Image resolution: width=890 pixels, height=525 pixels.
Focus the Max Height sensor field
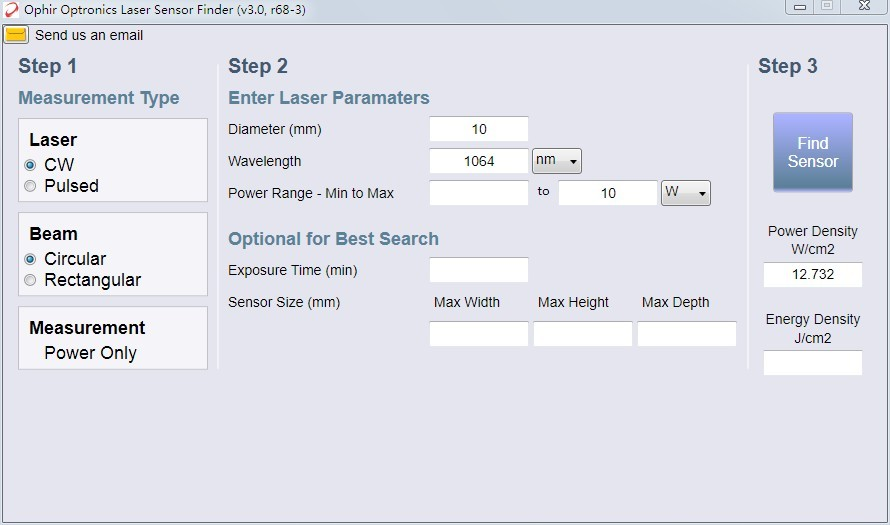coord(583,334)
